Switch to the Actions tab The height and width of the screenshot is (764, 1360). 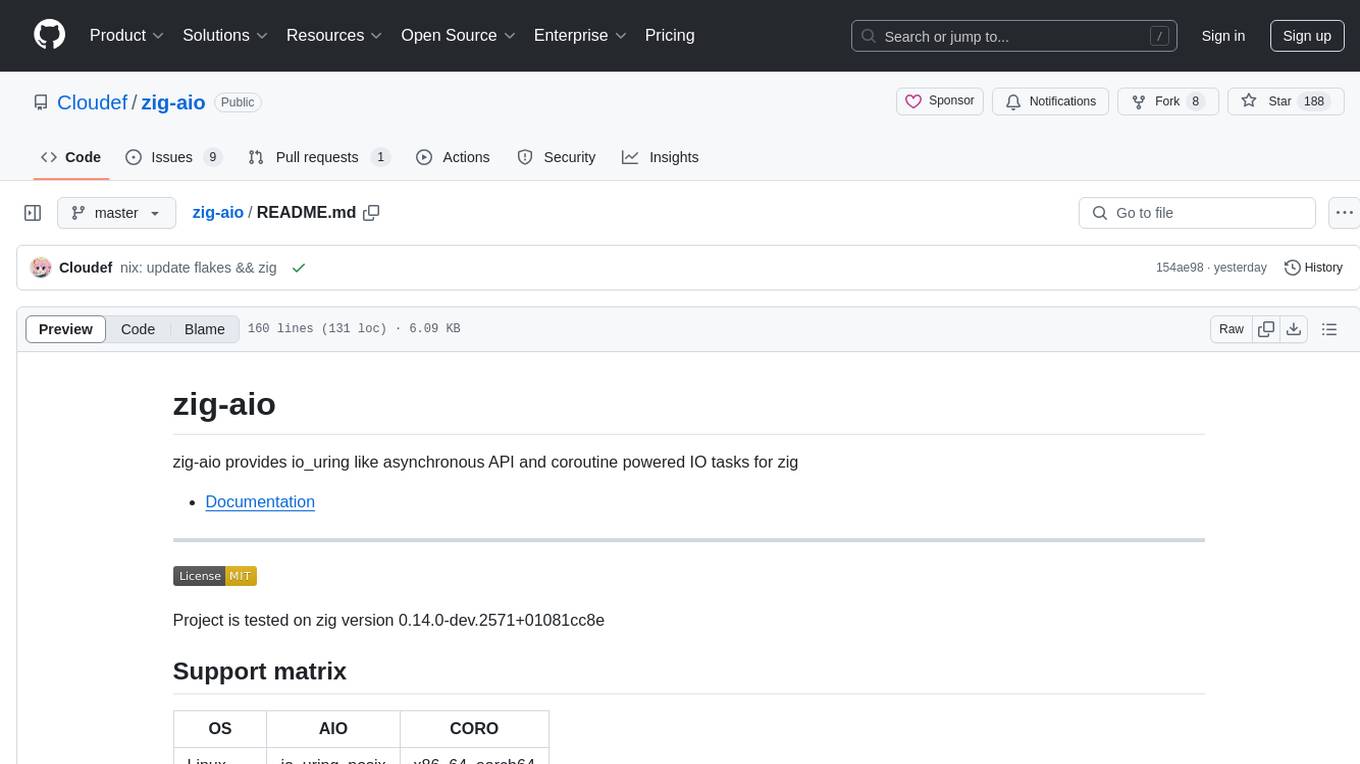[452, 157]
